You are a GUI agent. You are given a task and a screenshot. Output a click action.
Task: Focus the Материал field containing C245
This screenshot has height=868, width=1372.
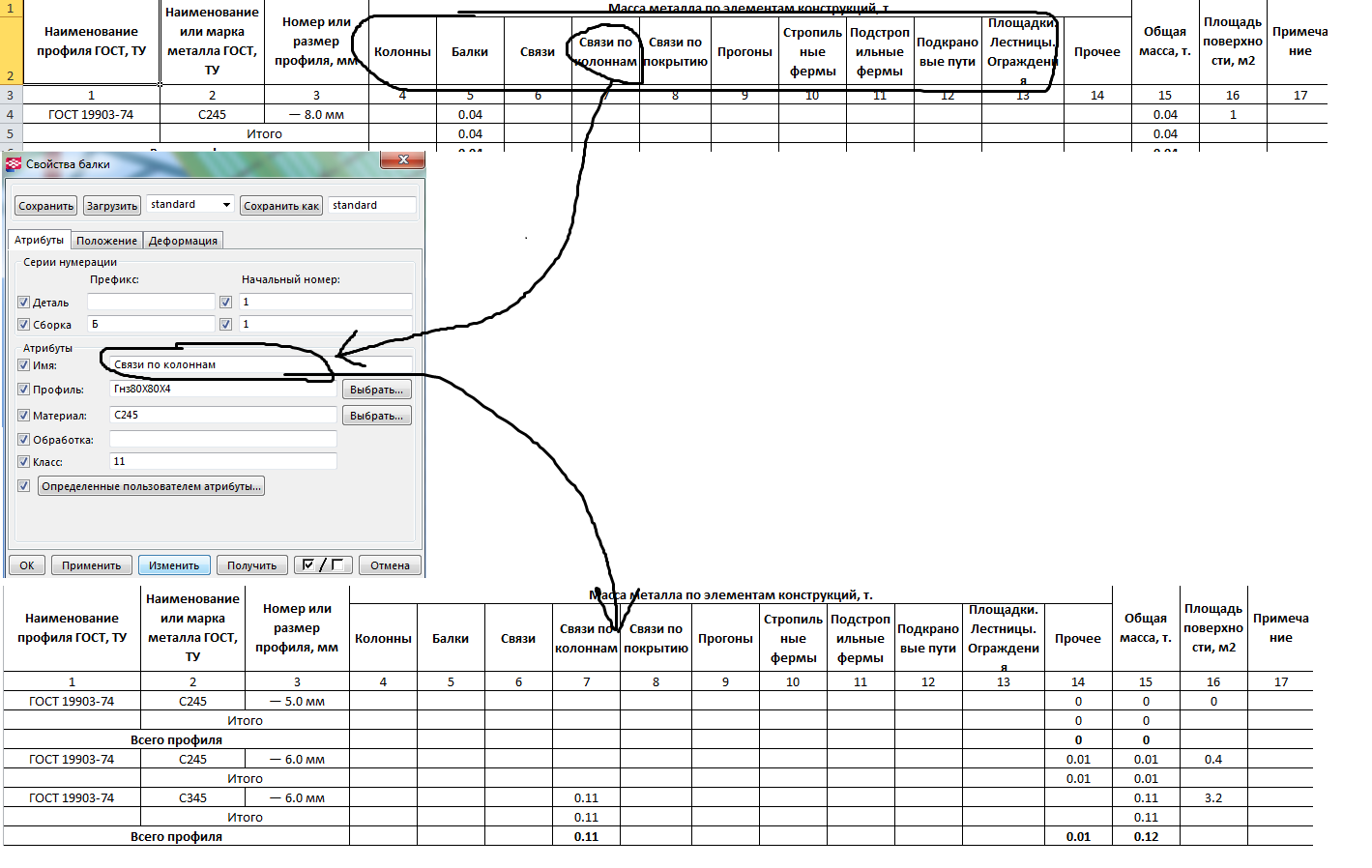pyautogui.click(x=223, y=415)
